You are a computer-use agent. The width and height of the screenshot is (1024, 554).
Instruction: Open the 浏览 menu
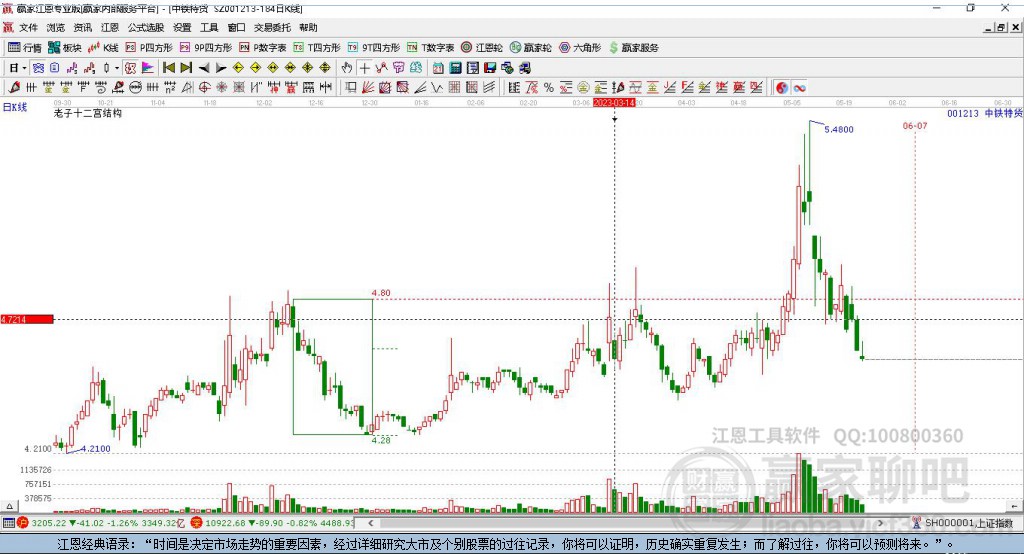pyautogui.click(x=56, y=27)
